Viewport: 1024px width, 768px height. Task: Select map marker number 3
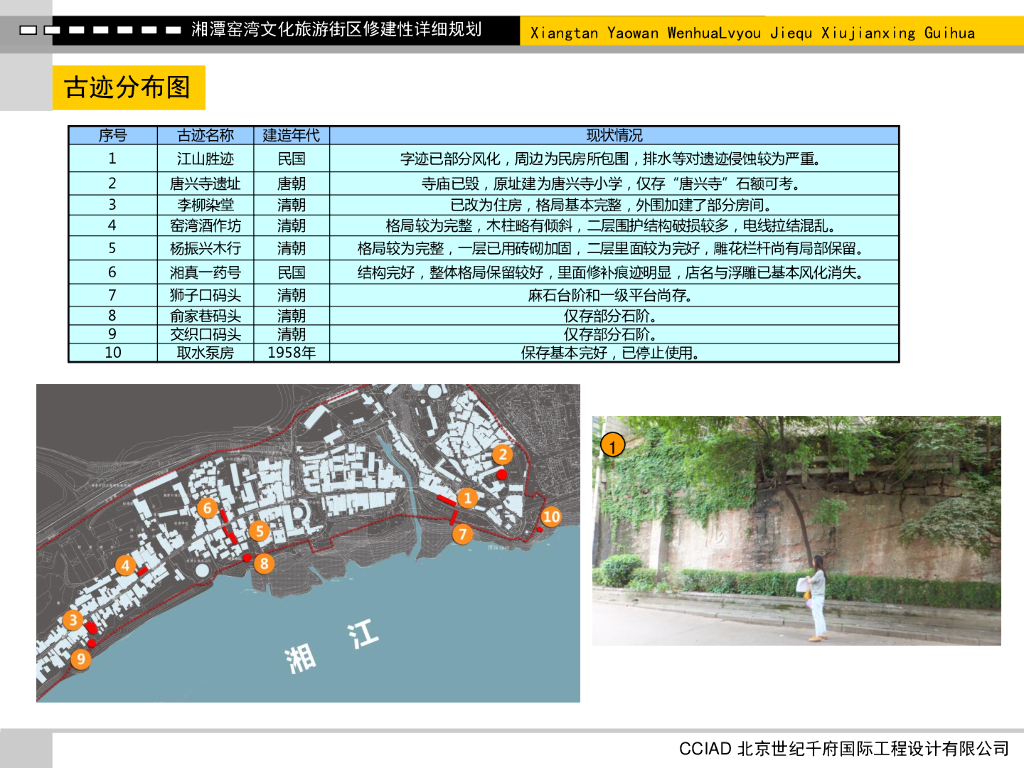pyautogui.click(x=72, y=621)
